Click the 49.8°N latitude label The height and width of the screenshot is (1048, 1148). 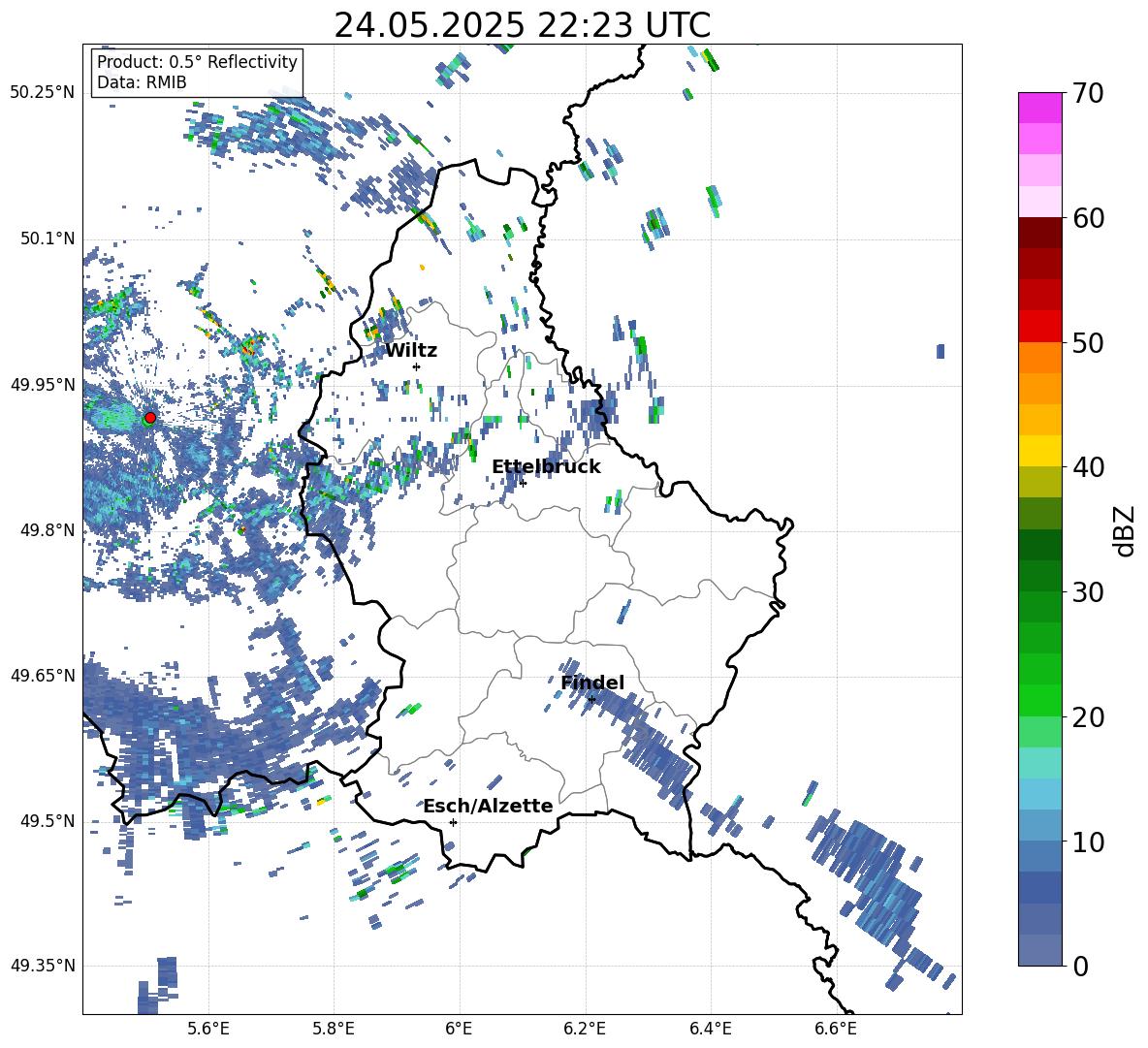click(48, 530)
